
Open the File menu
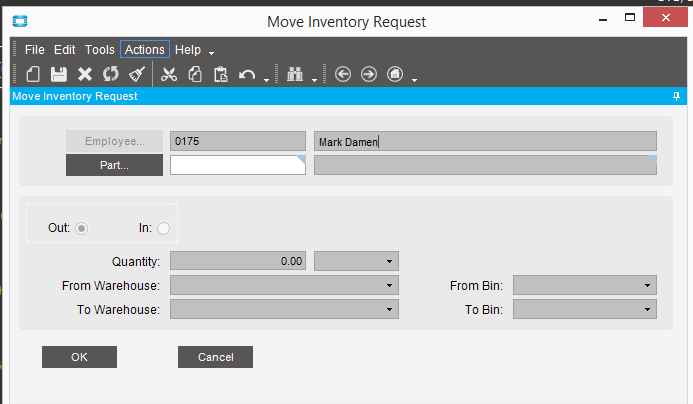(34, 50)
